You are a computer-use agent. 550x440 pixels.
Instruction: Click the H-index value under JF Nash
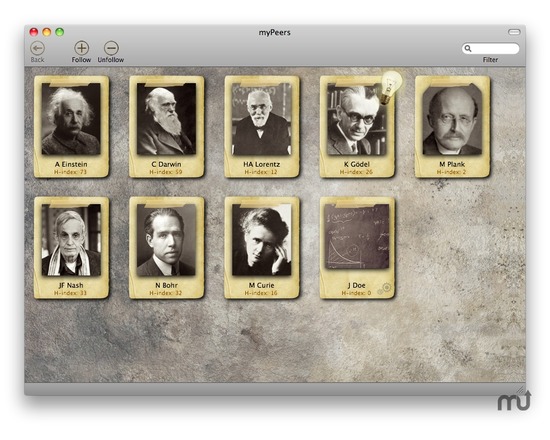pos(70,293)
